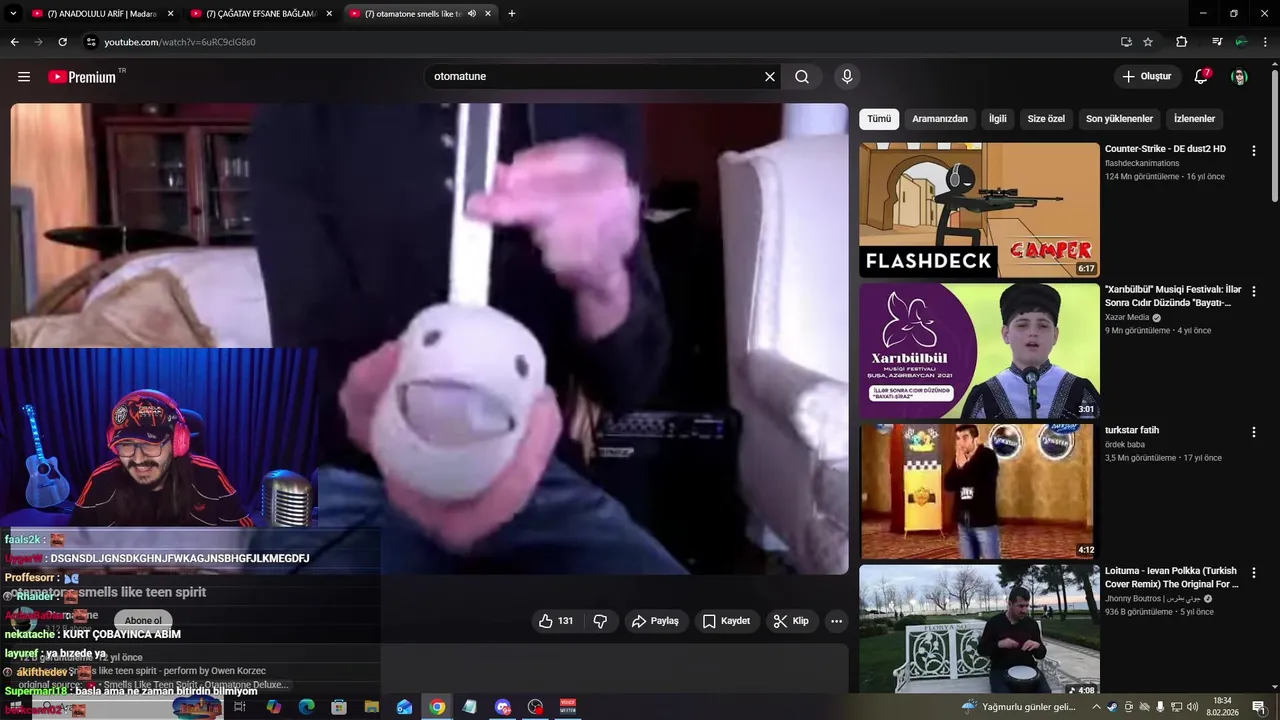Open the Windows notification center icon
This screenshot has width=1280, height=720.
tap(1258, 707)
